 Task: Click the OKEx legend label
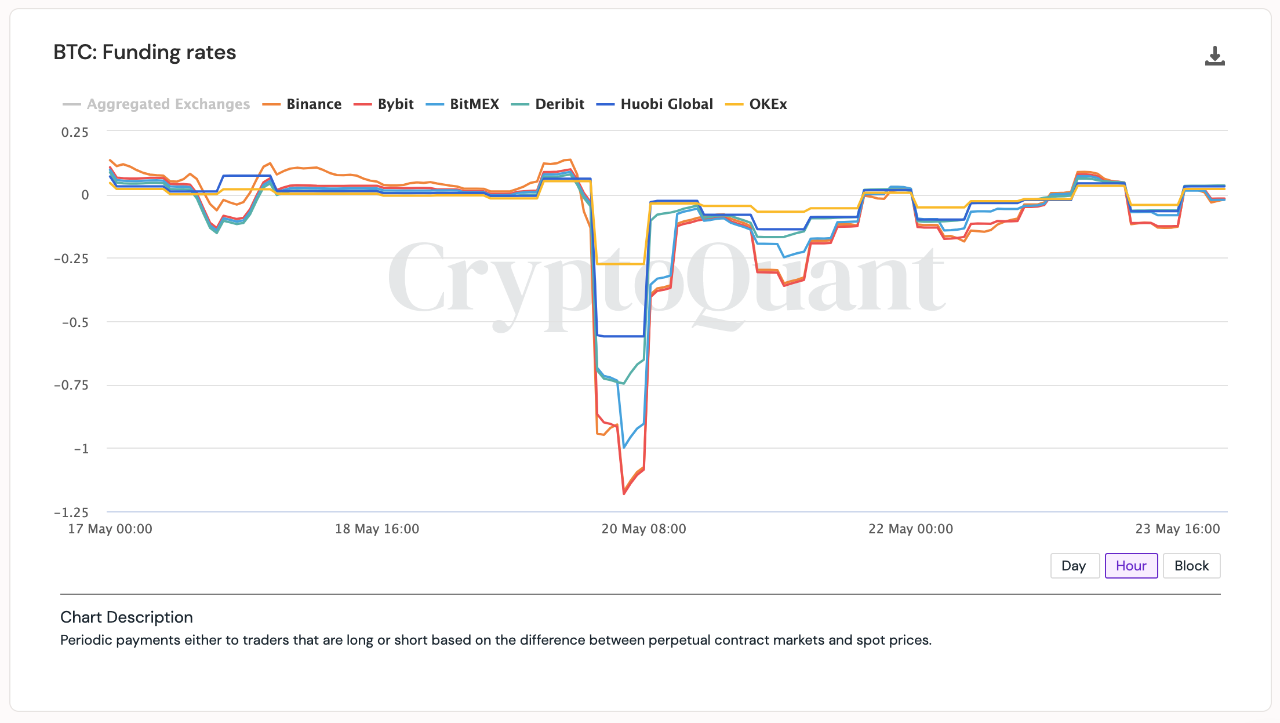click(766, 103)
